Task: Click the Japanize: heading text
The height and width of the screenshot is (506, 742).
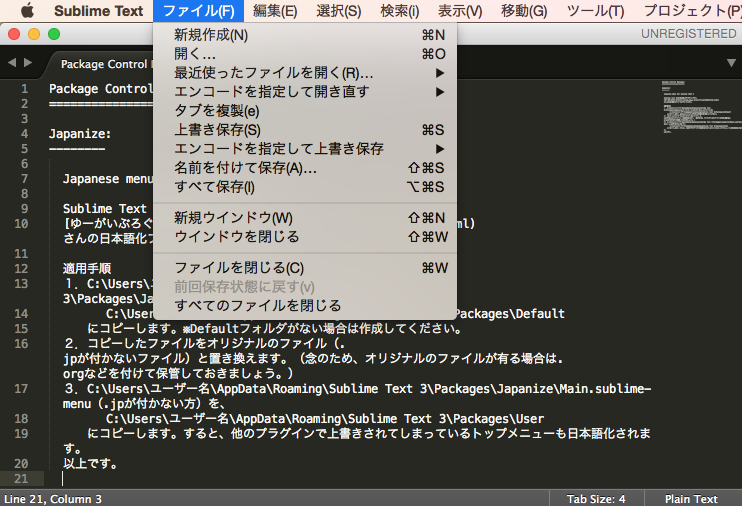Action: click(80, 134)
